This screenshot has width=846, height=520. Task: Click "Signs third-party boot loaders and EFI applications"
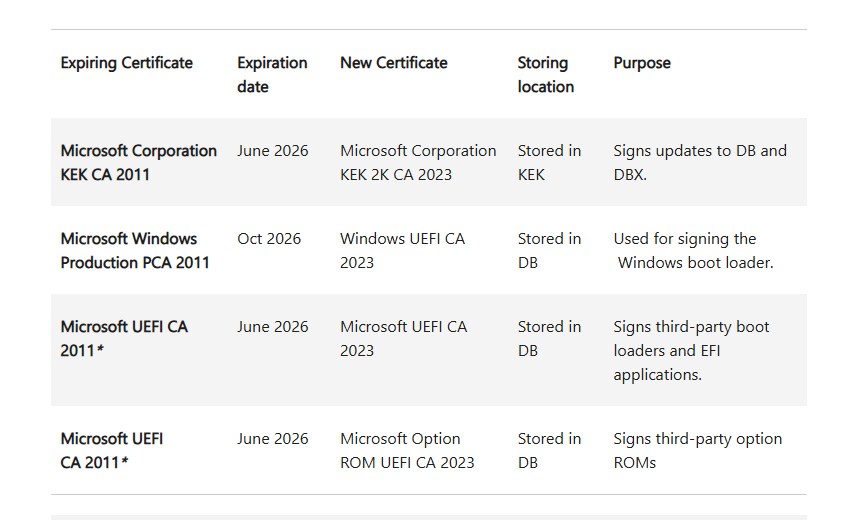pyautogui.click(x=691, y=351)
